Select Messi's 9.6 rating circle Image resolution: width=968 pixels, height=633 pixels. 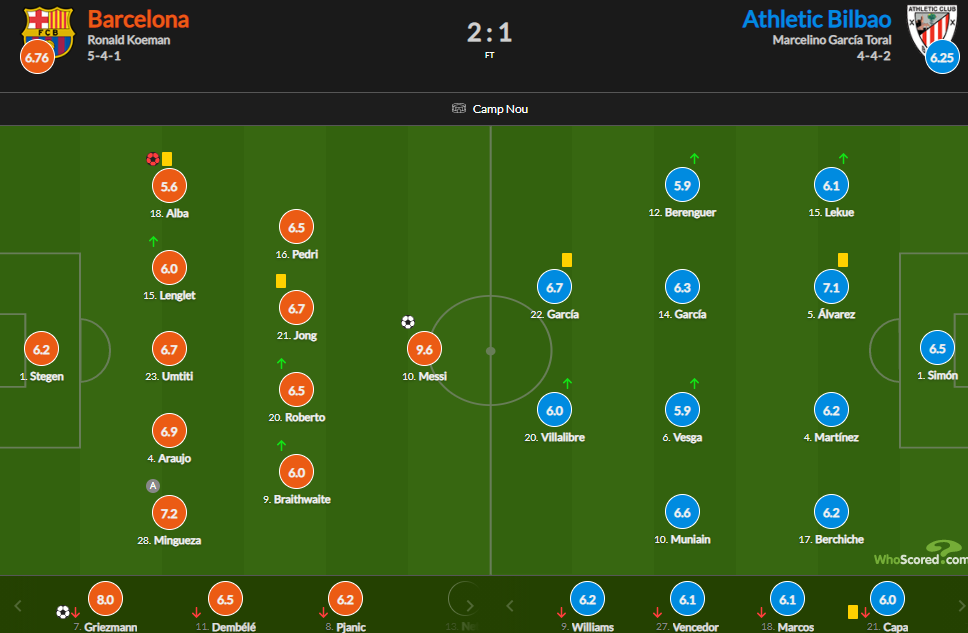pyautogui.click(x=424, y=350)
